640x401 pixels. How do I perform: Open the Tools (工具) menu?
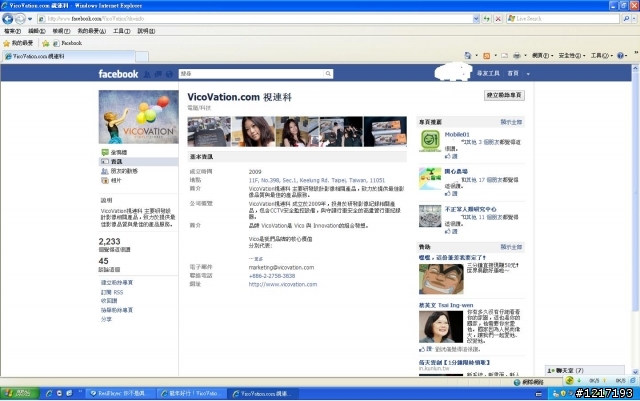click(x=121, y=31)
